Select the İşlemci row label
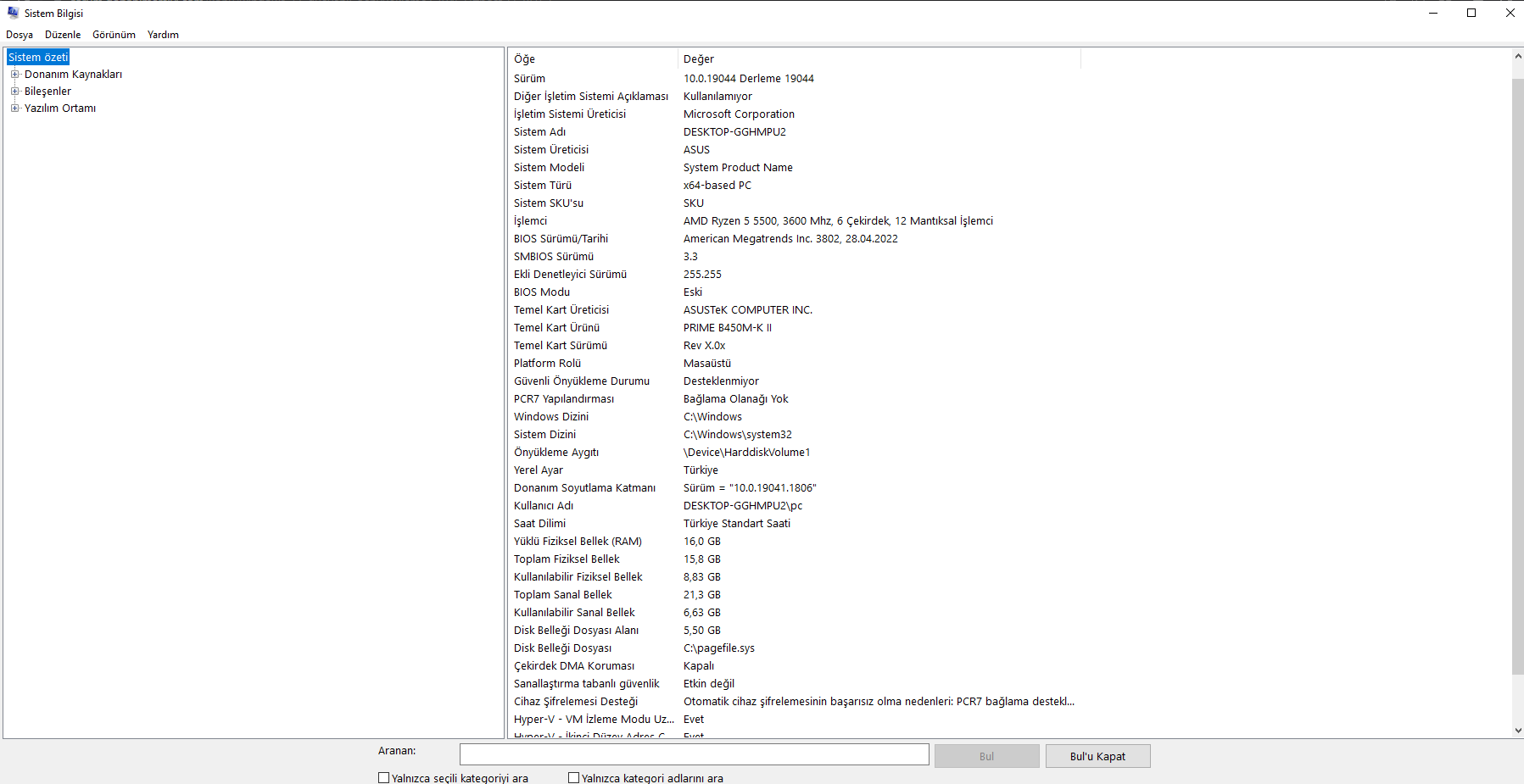 click(x=530, y=221)
